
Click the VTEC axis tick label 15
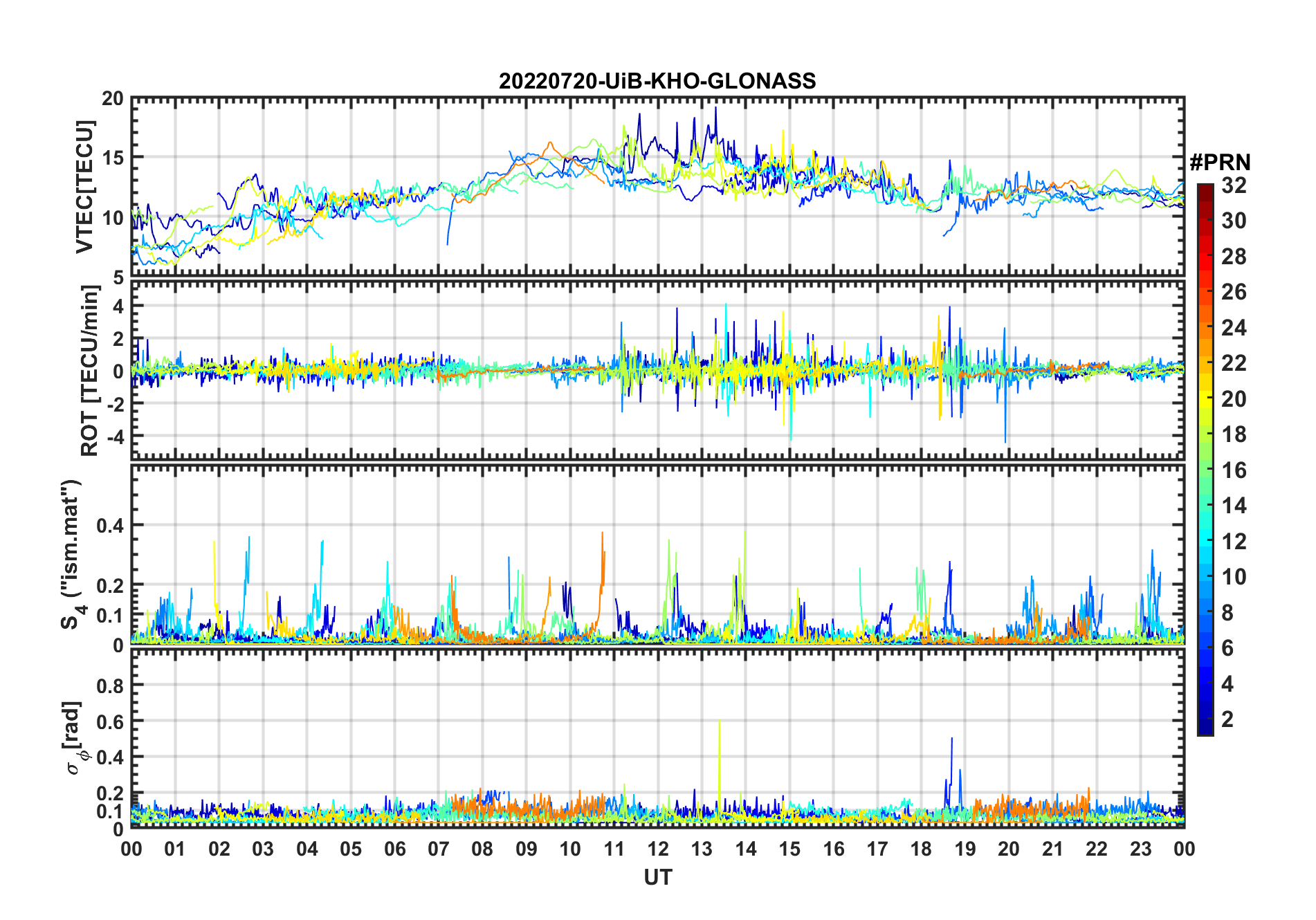pyautogui.click(x=113, y=158)
